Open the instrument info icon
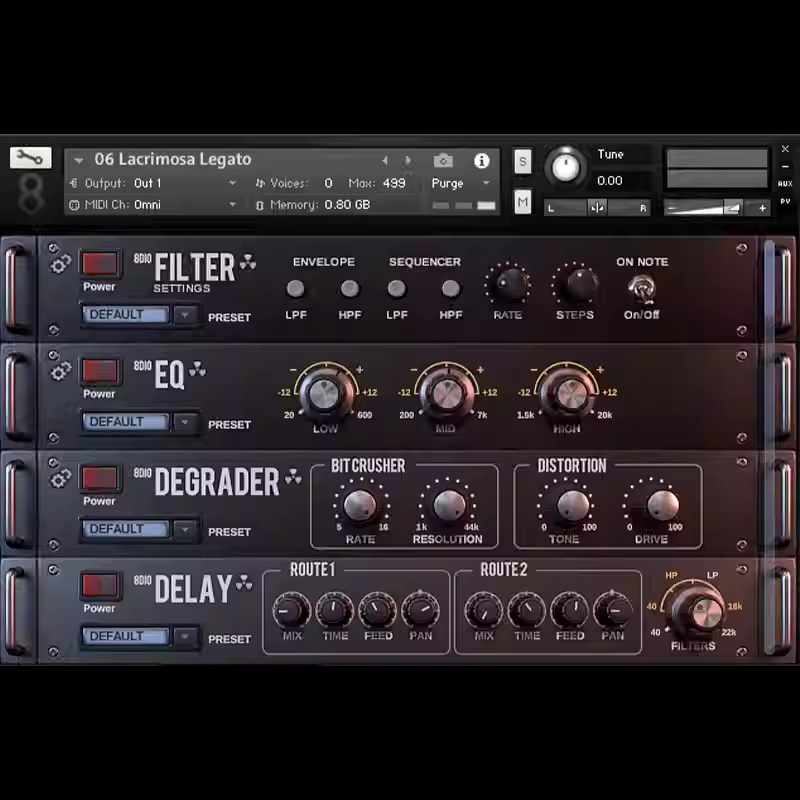 481,161
